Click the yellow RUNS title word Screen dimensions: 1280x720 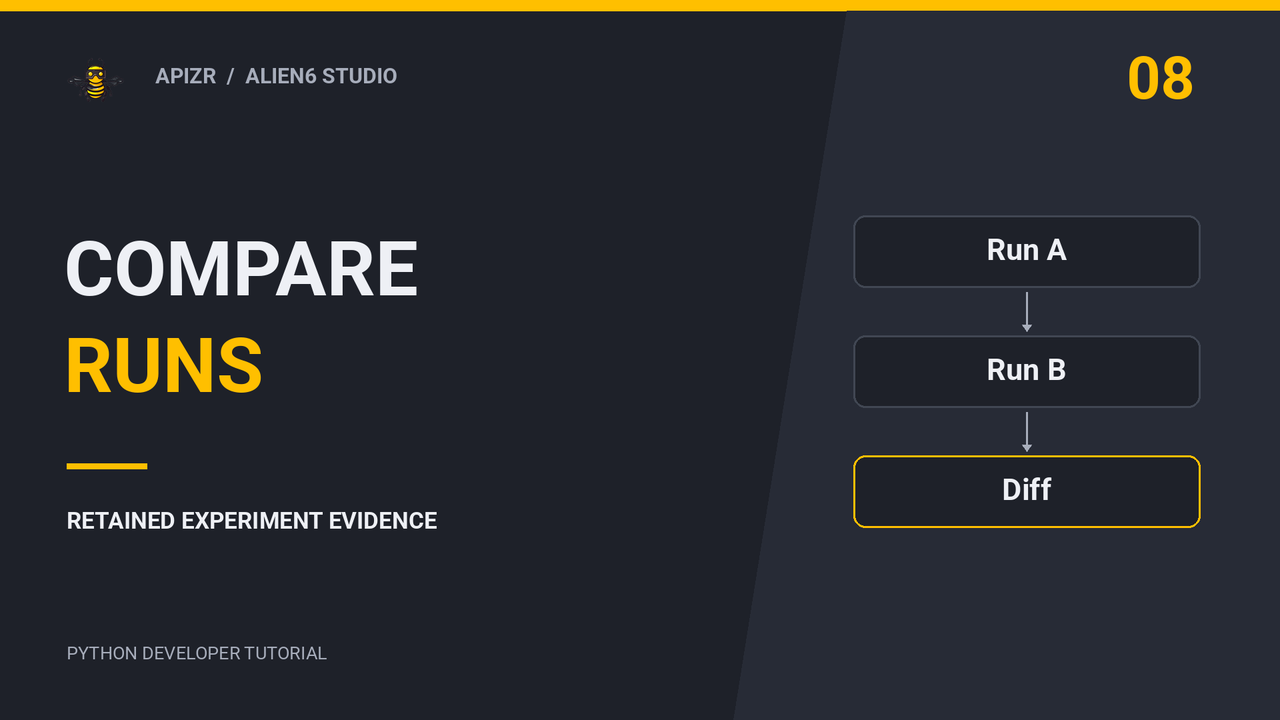tap(164, 366)
